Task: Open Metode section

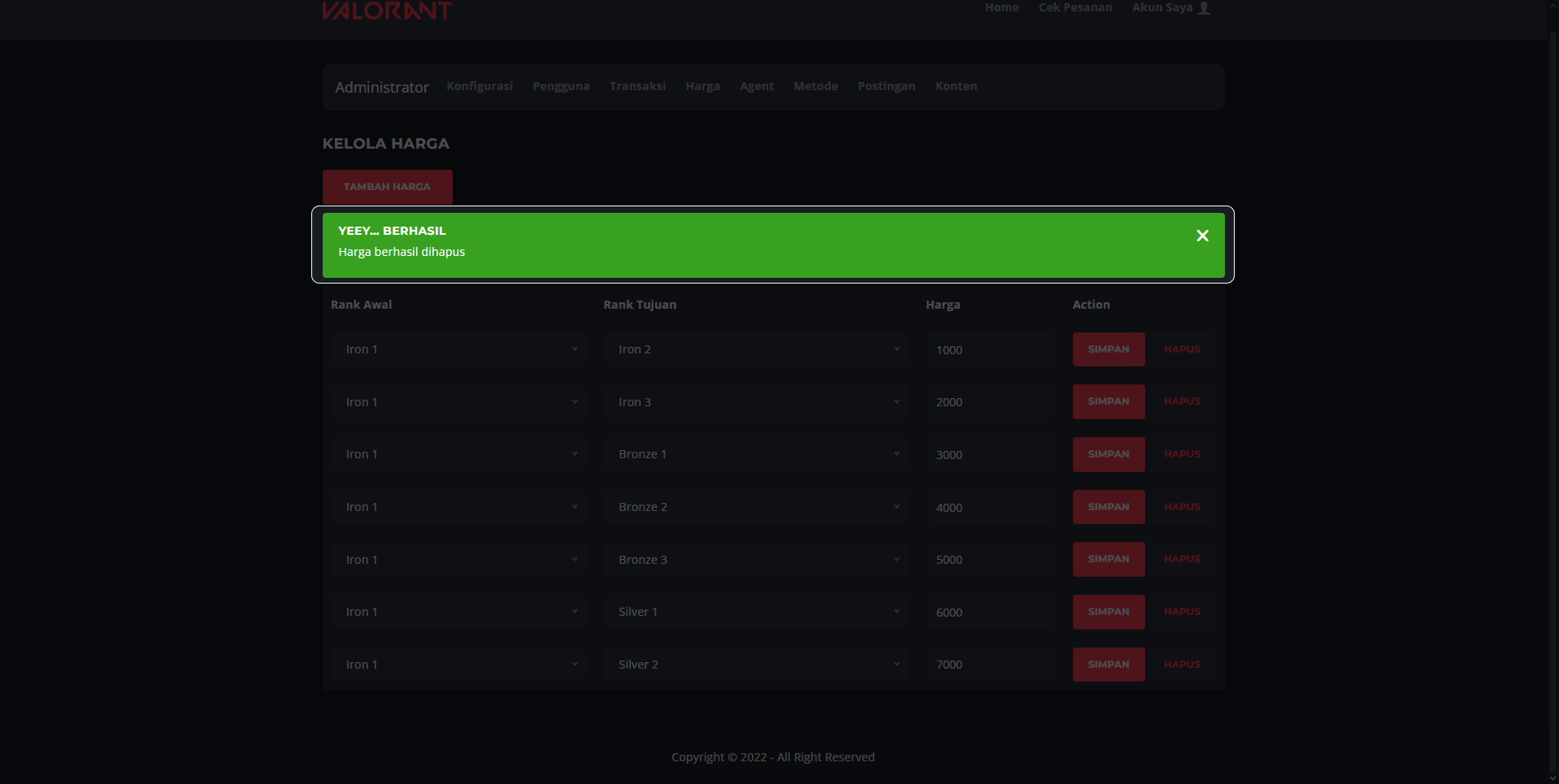Action: tap(815, 86)
